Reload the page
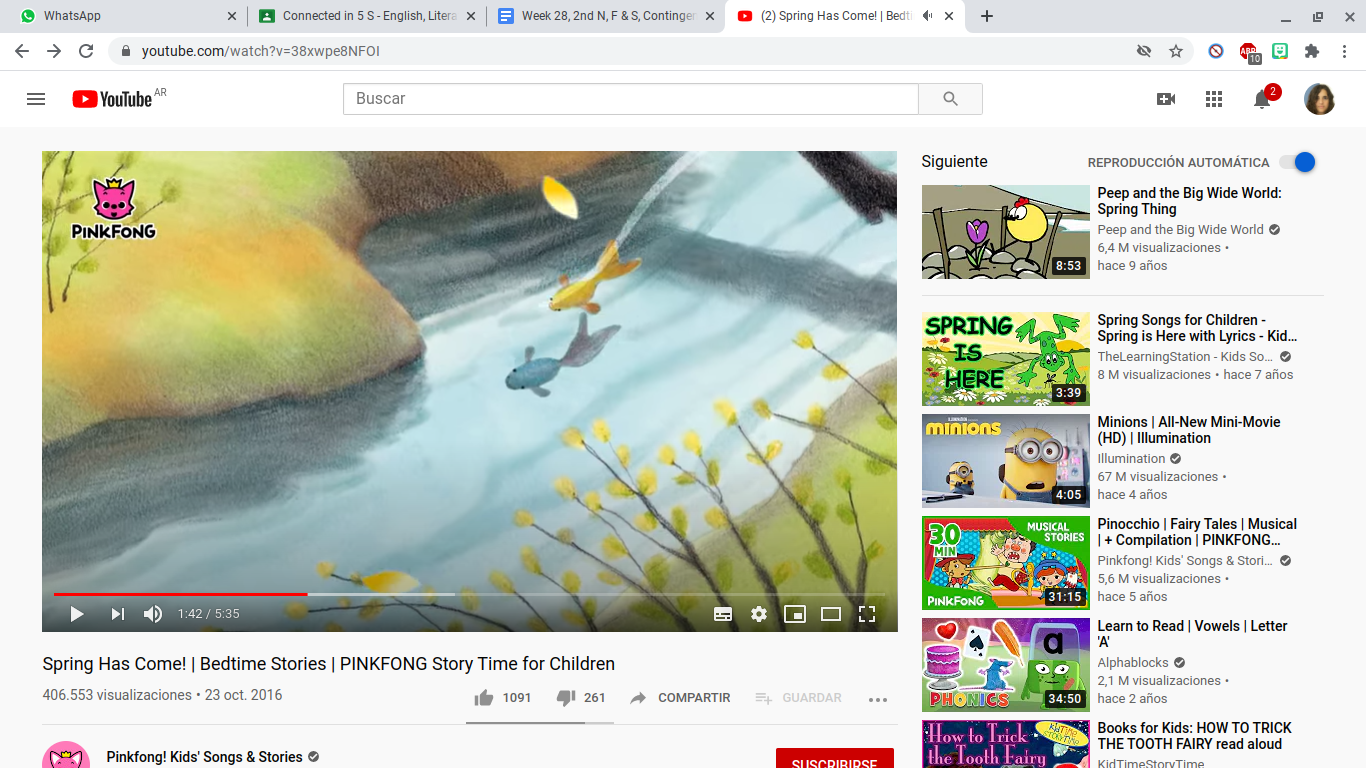This screenshot has width=1366, height=768. pyautogui.click(x=86, y=51)
